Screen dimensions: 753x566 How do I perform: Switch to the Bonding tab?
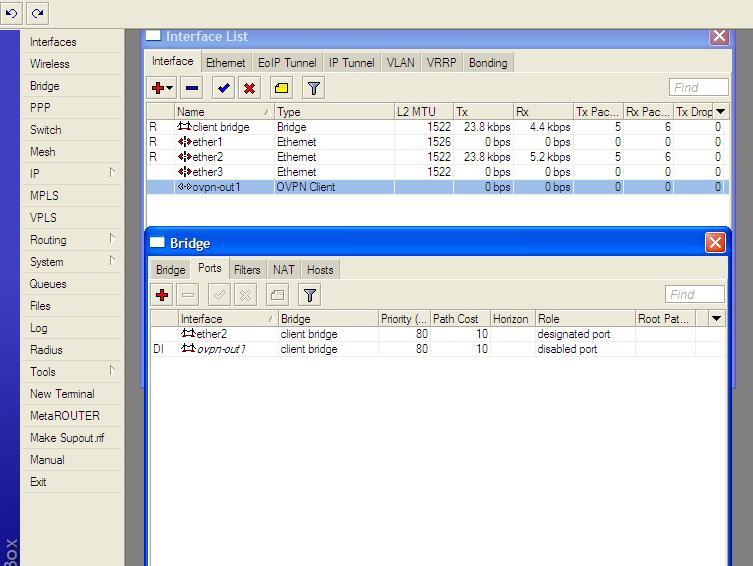488,63
